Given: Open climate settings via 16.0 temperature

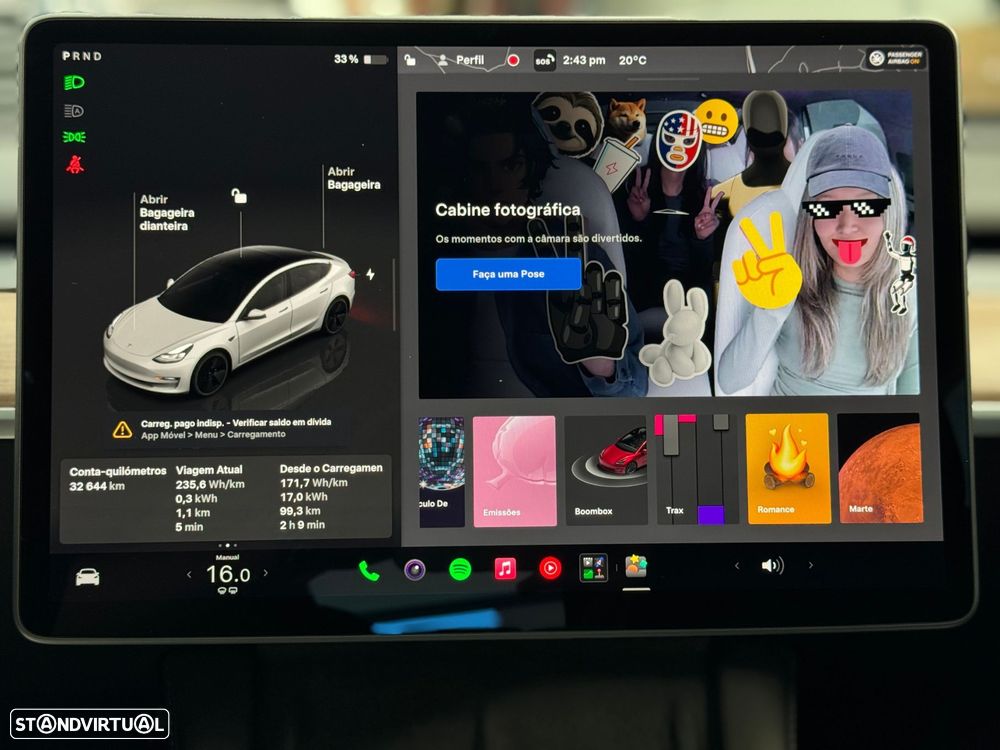Looking at the screenshot, I should tap(228, 575).
